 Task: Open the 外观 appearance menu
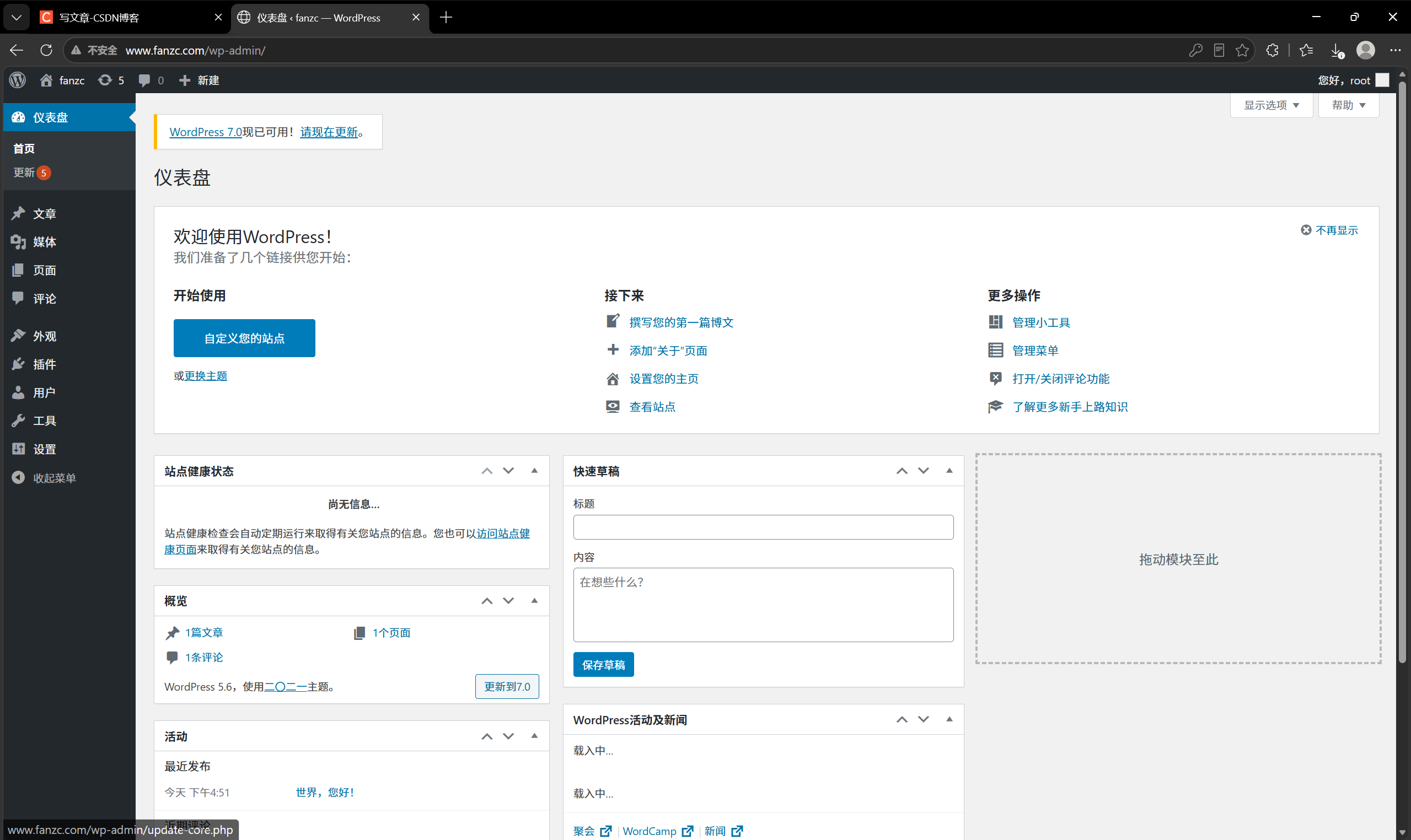69,336
